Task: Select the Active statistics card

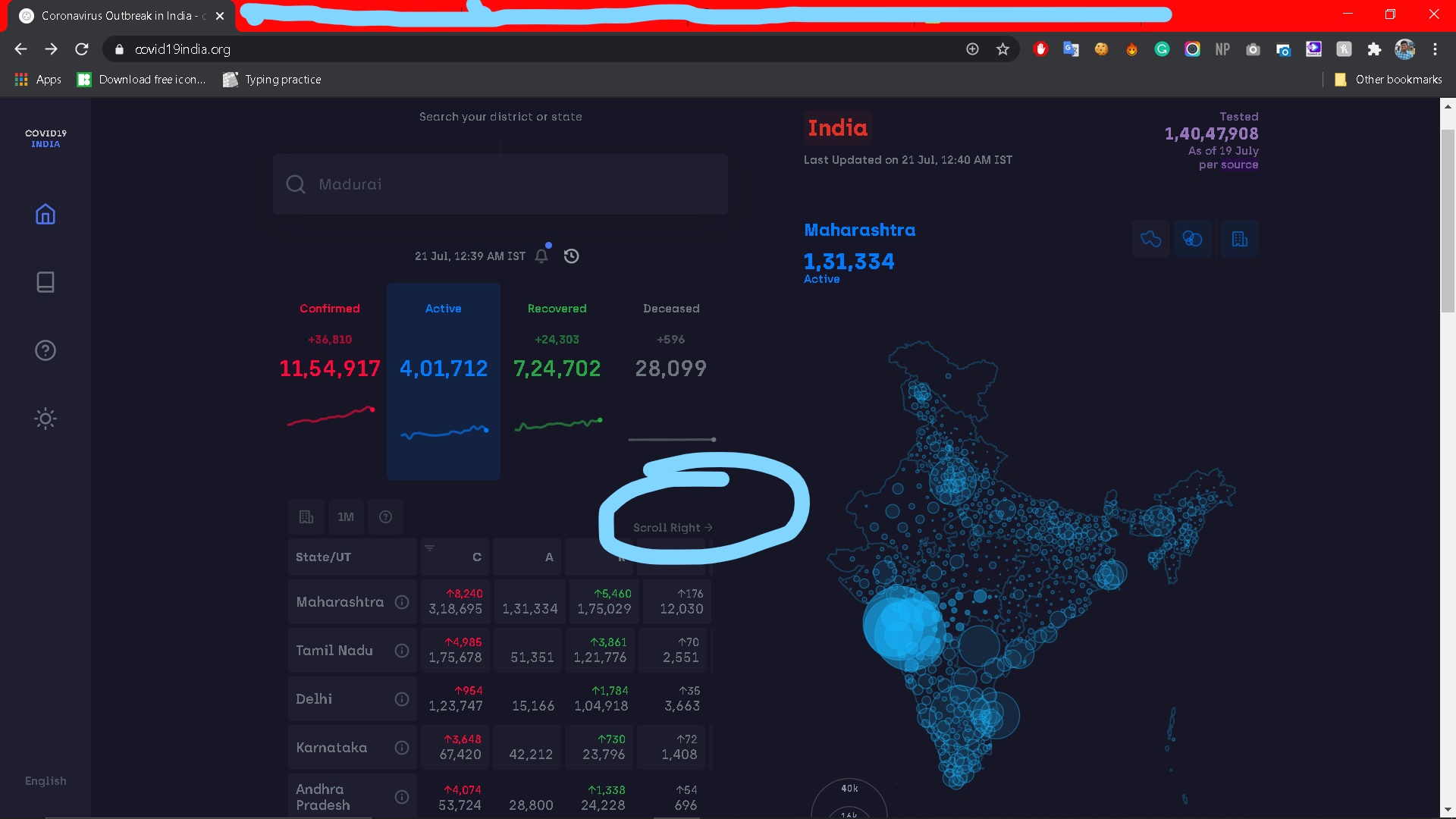Action: coord(444,381)
